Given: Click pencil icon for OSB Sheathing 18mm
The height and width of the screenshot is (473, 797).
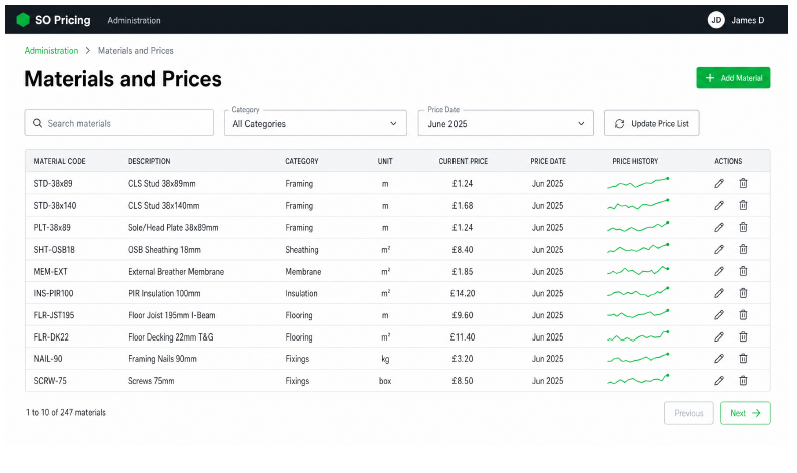Looking at the screenshot, I should pyautogui.click(x=719, y=249).
